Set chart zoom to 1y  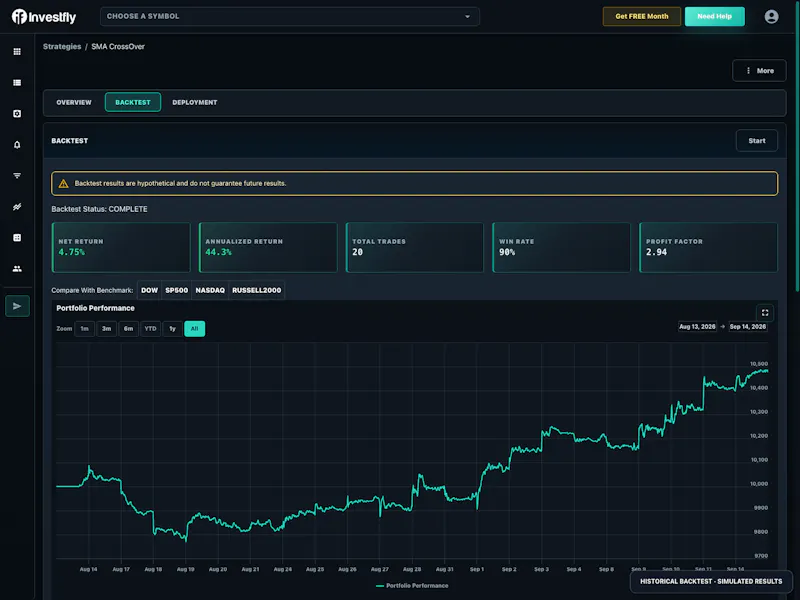click(172, 329)
